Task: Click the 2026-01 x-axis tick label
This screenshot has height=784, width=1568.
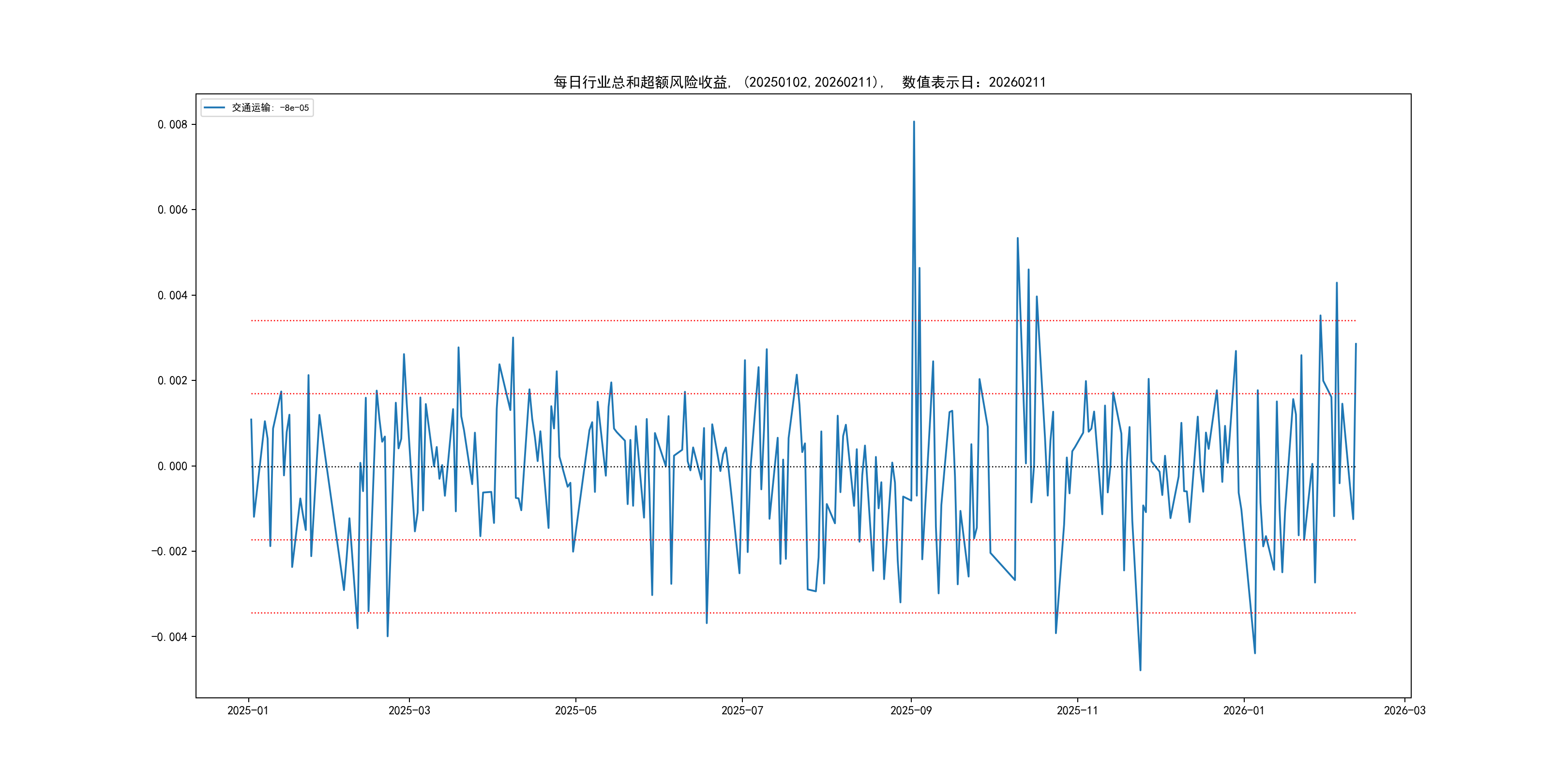Action: pyautogui.click(x=1244, y=710)
